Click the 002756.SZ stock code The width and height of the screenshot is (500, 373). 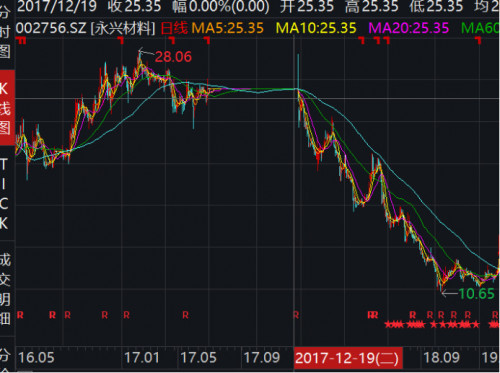pyautogui.click(x=51, y=28)
